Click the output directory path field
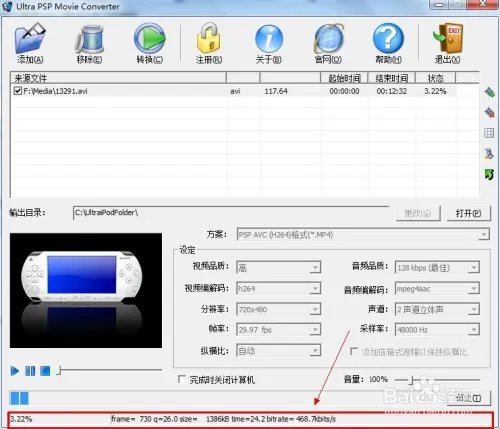Screen dimensions: 500x429 pyautogui.click(x=231, y=213)
